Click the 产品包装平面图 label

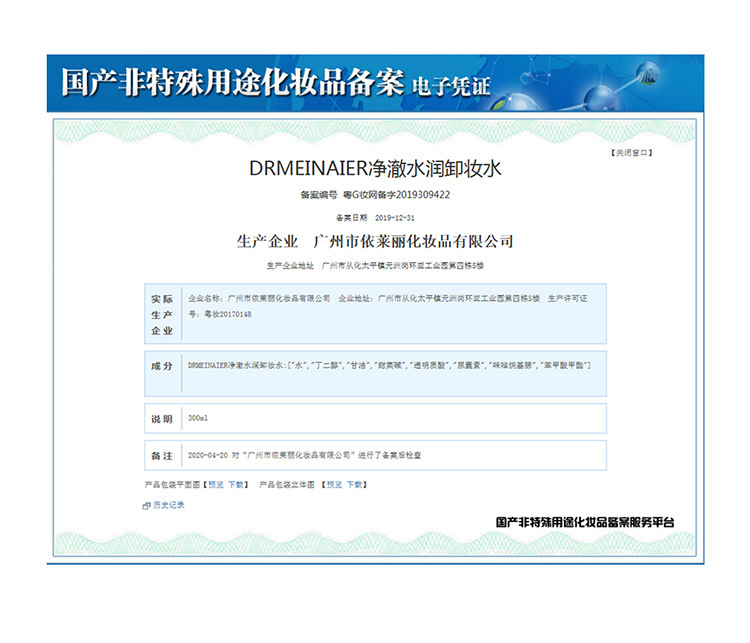[x=172, y=485]
